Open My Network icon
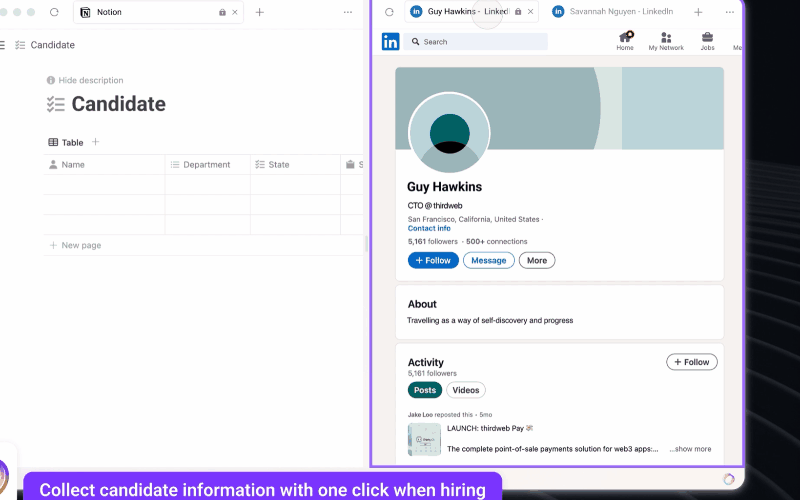 coord(666,38)
